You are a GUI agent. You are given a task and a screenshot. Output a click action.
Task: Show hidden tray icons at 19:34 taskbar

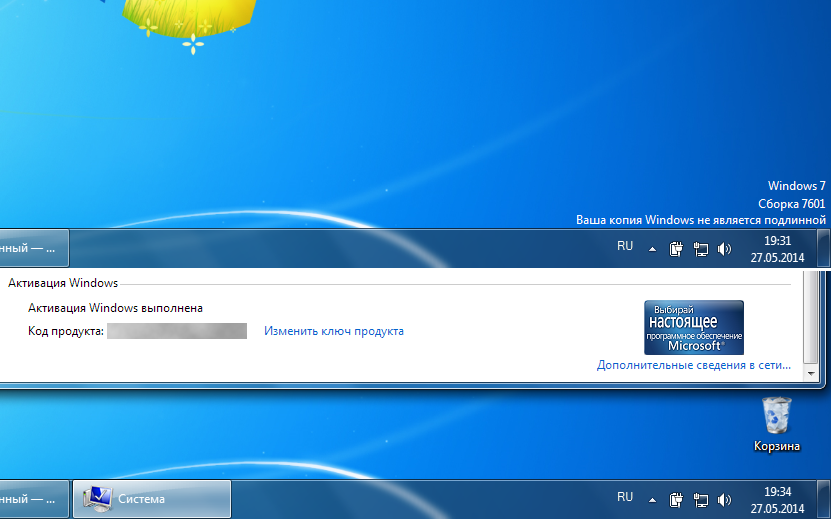point(652,500)
